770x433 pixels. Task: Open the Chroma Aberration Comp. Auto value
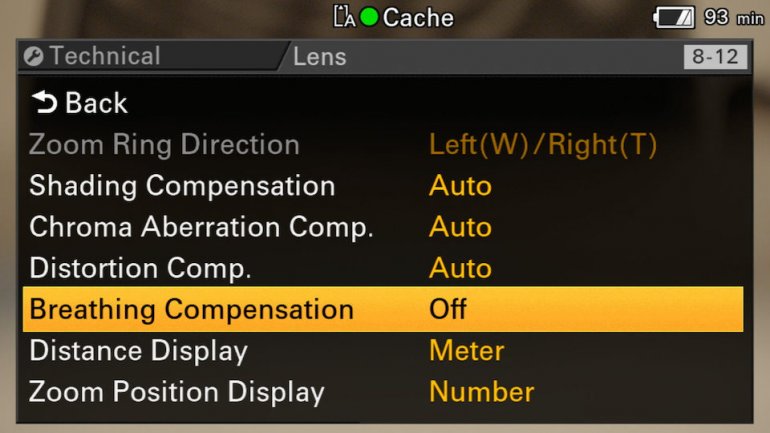tap(460, 227)
